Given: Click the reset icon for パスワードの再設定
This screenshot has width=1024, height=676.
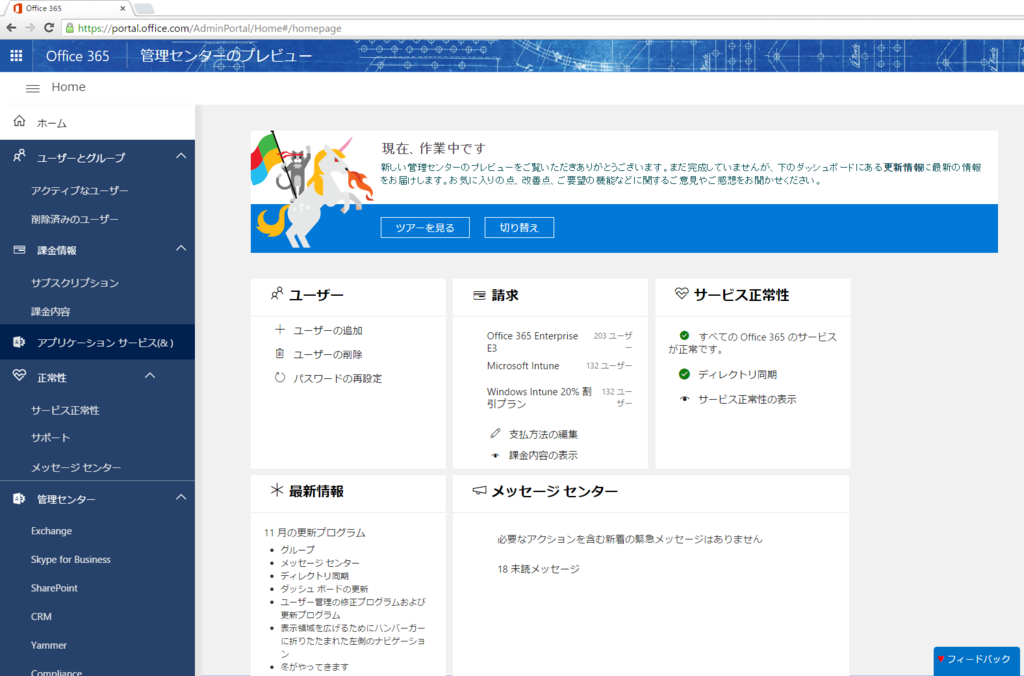Looking at the screenshot, I should coord(280,378).
